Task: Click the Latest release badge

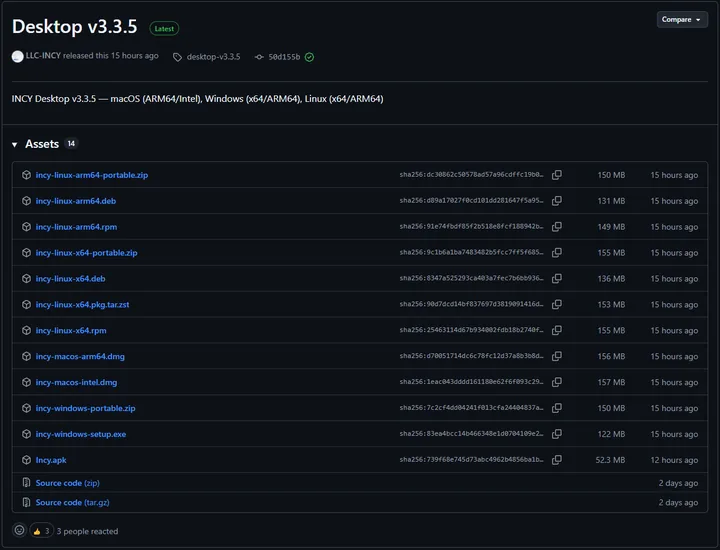Action: (x=164, y=28)
